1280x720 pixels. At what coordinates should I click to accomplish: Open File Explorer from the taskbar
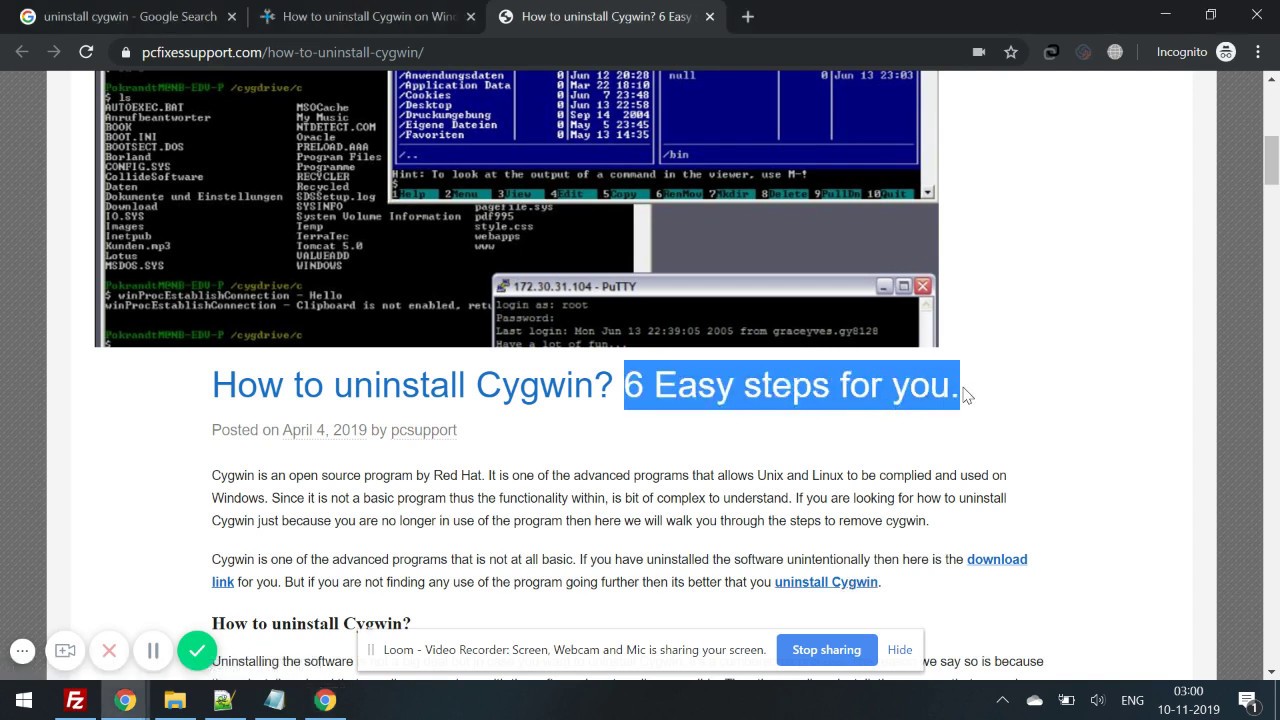(175, 700)
